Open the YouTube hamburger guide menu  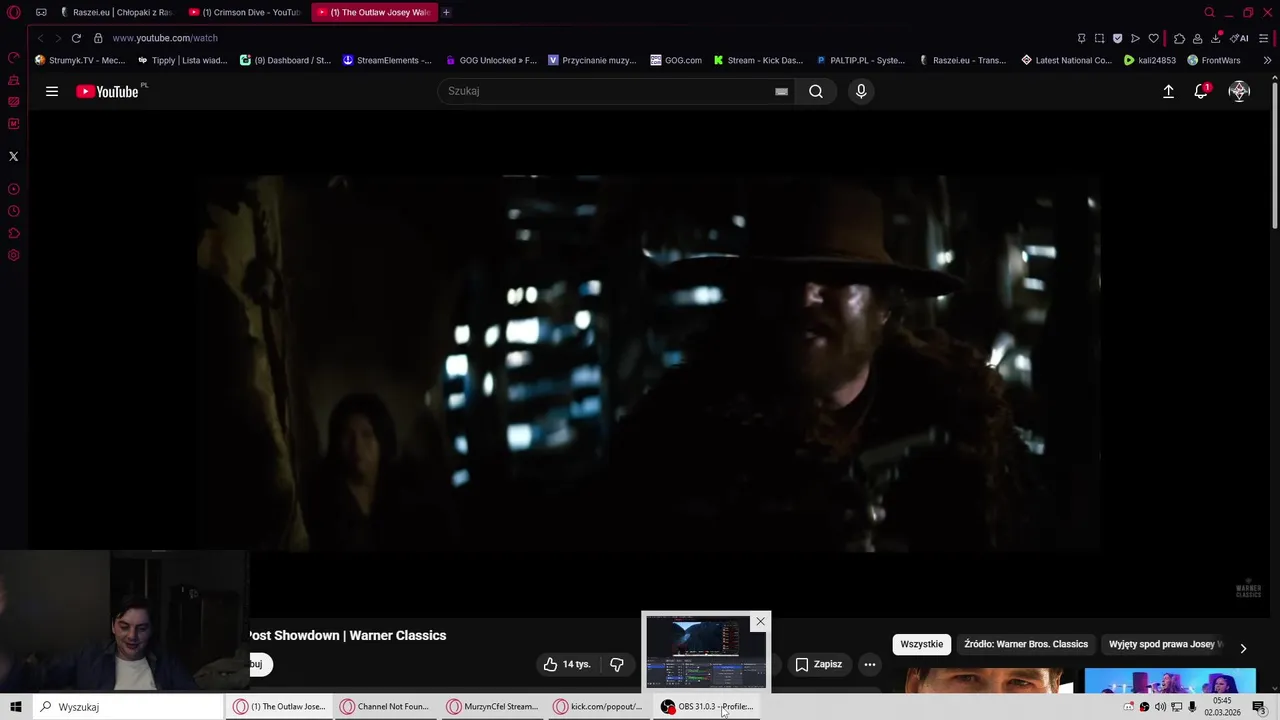click(x=52, y=91)
